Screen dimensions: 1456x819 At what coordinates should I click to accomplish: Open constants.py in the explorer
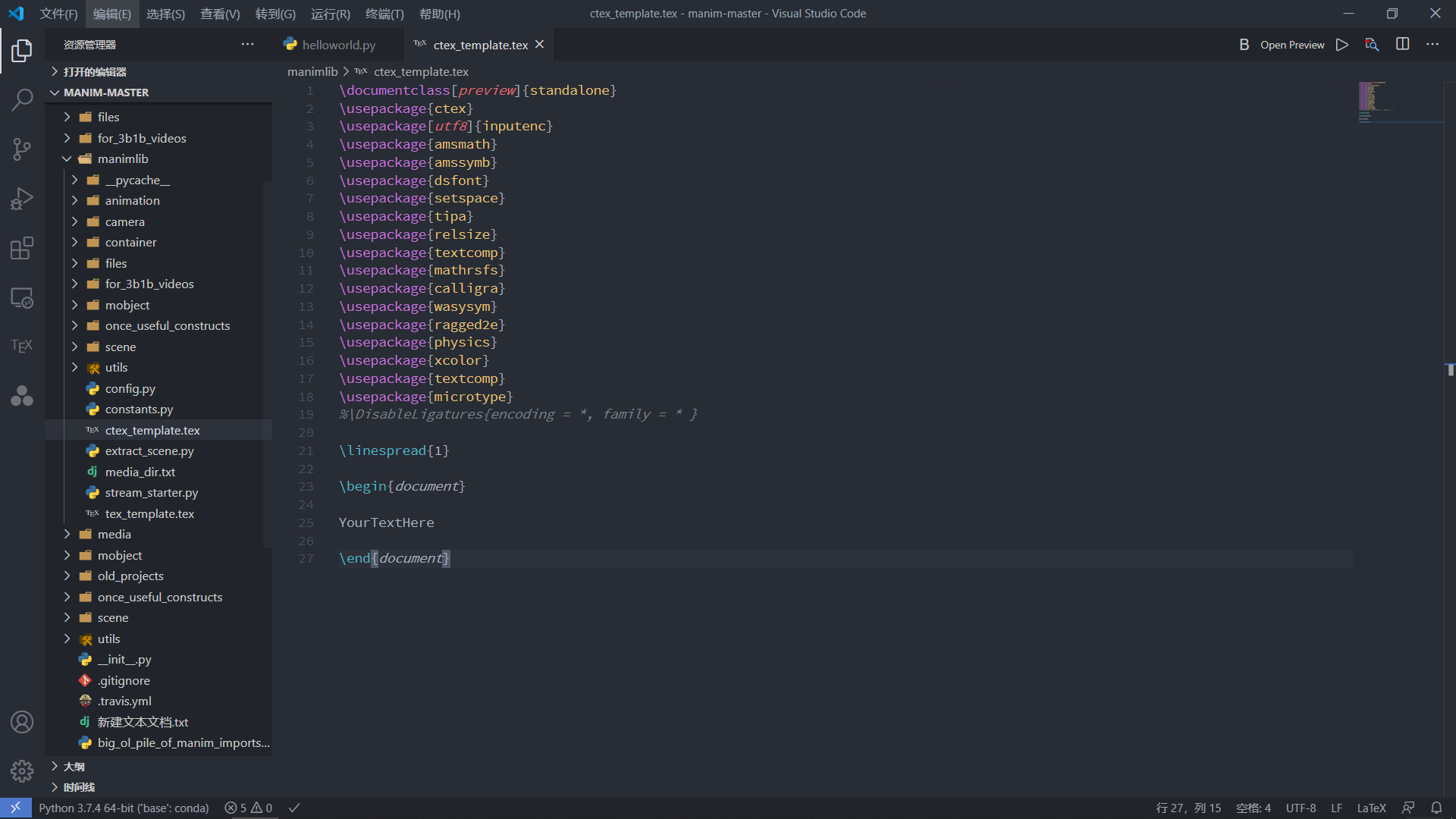click(159, 409)
